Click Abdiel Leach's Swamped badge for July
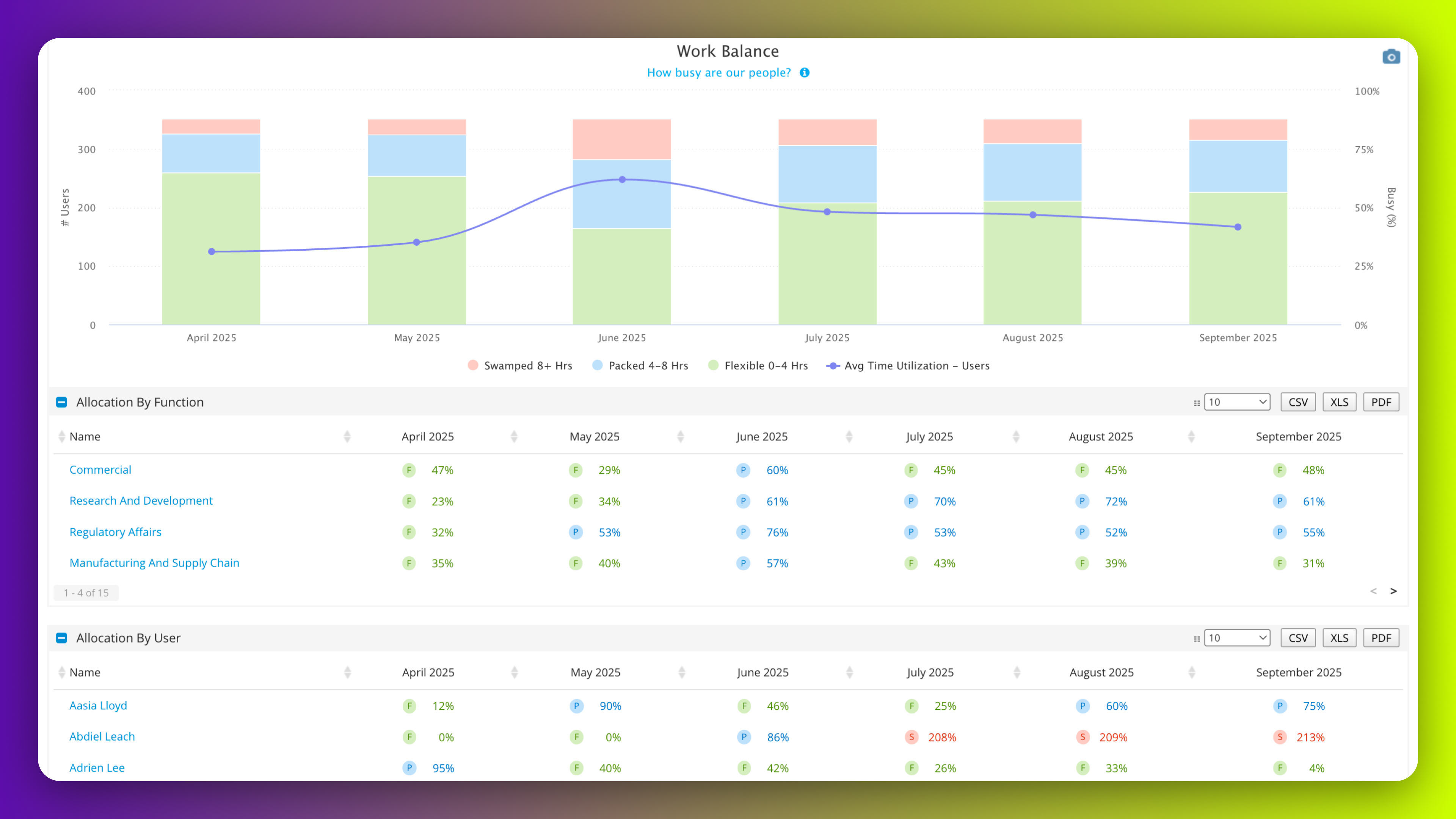1456x819 pixels. (911, 737)
